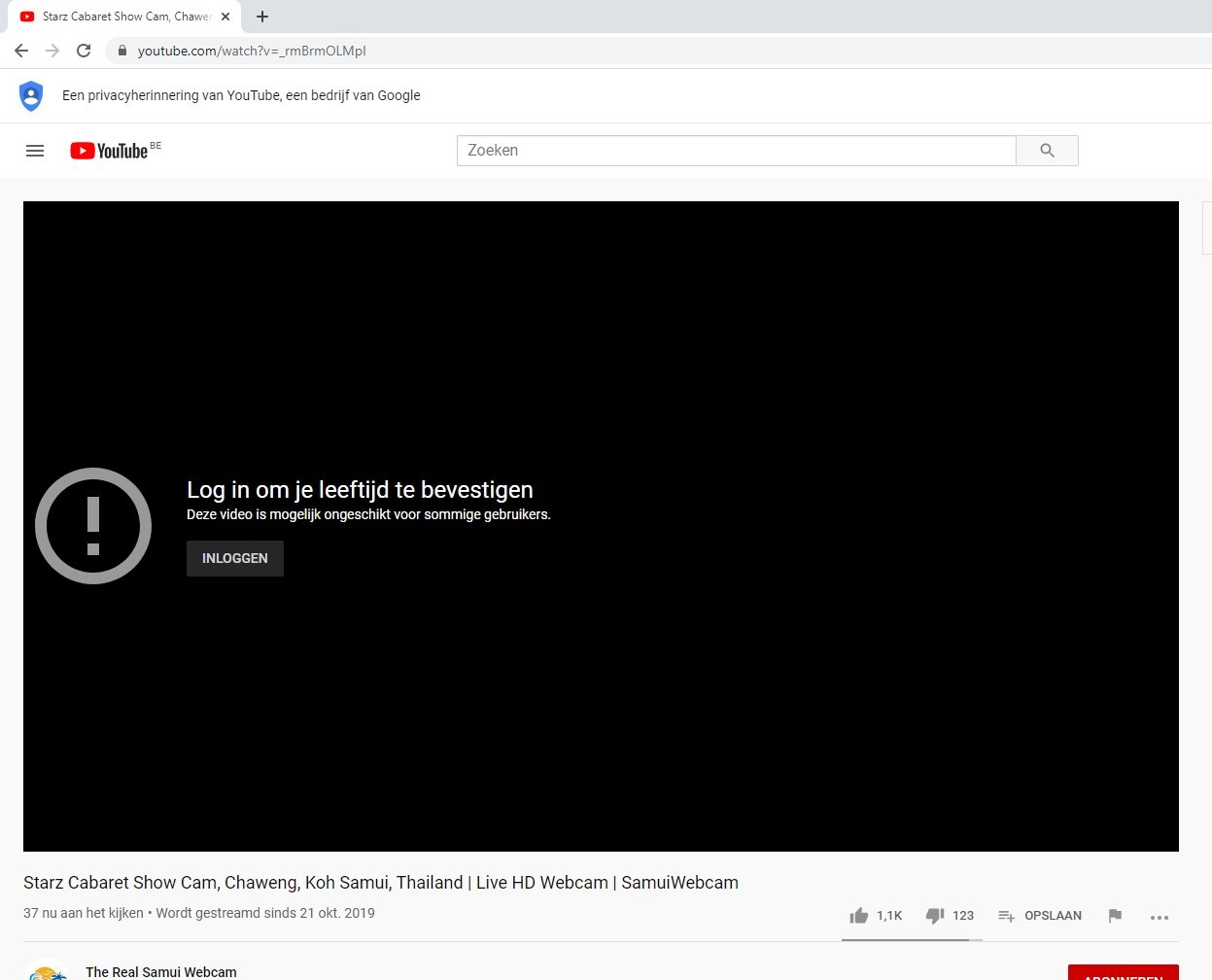
Task: Subscribe by clicking the red ABONNEREN button
Action: coord(1124,974)
